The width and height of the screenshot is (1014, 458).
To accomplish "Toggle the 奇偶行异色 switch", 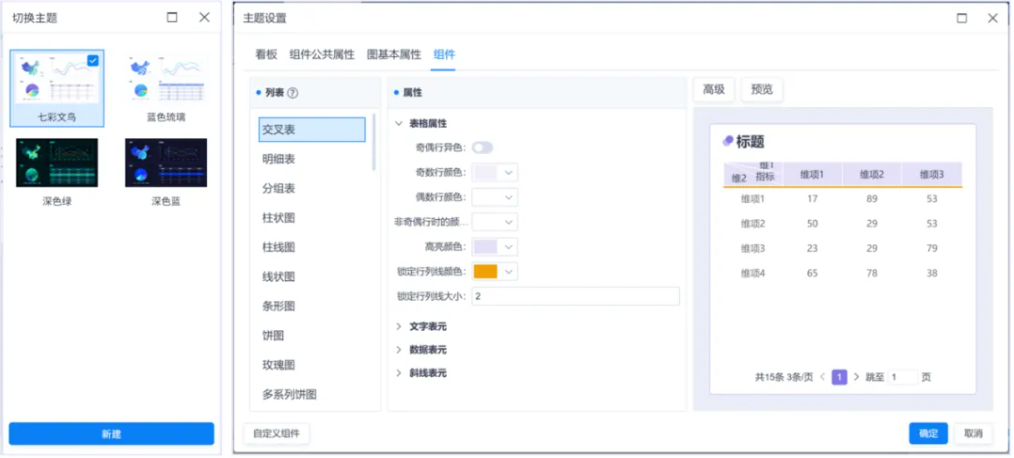I will click(x=483, y=147).
